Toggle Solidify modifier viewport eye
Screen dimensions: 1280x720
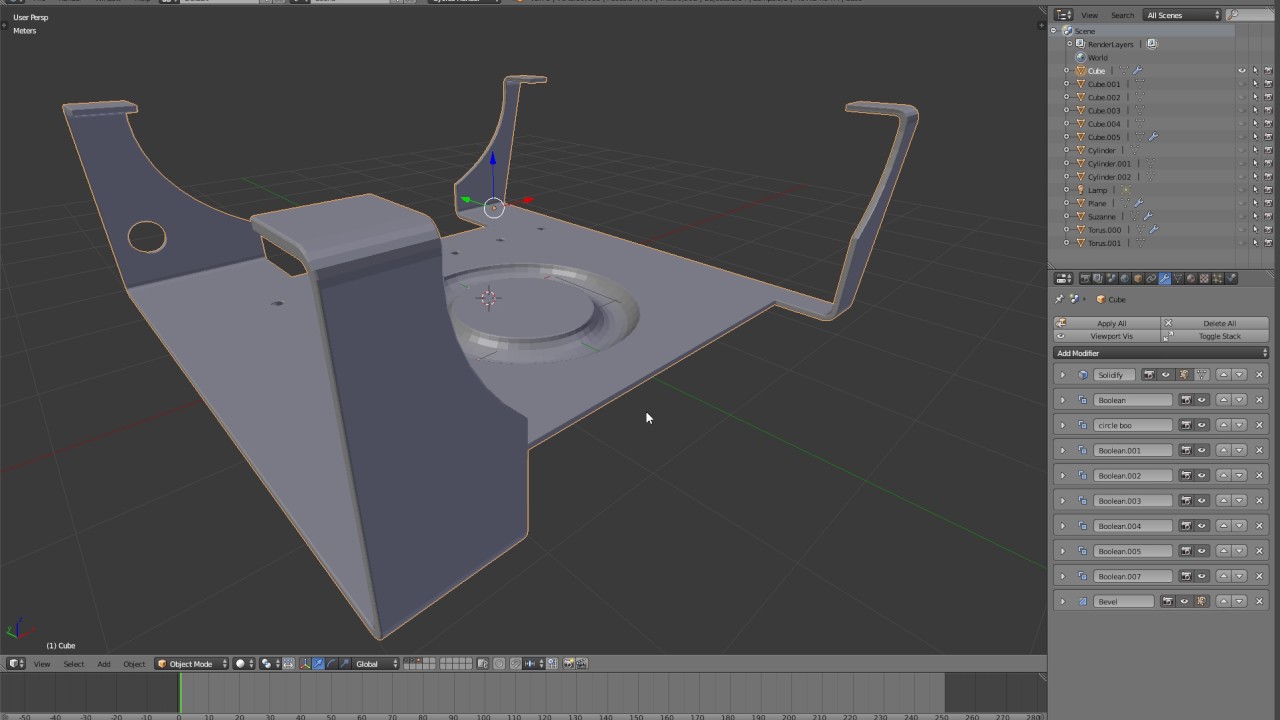(x=1166, y=375)
